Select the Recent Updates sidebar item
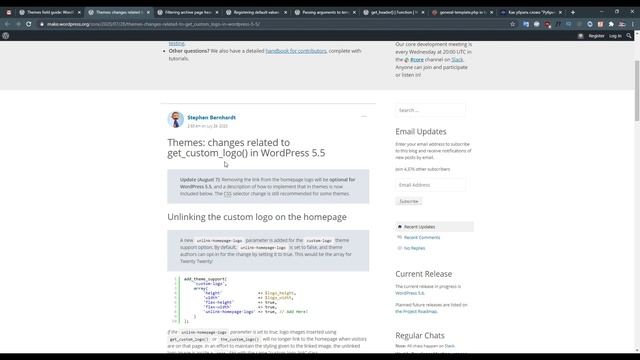The width and height of the screenshot is (640, 360). coord(434,227)
